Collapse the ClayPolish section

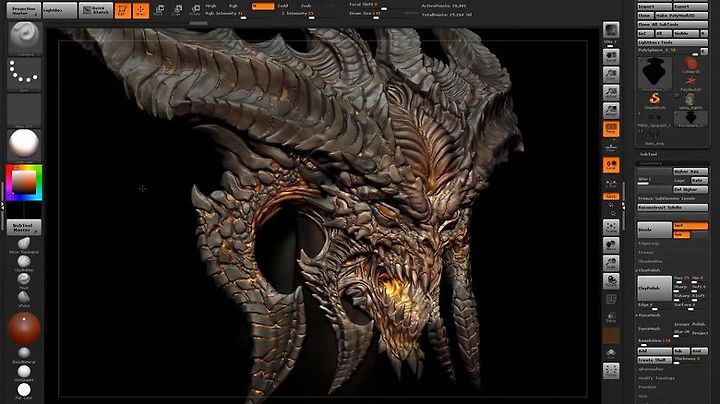[x=649, y=270]
